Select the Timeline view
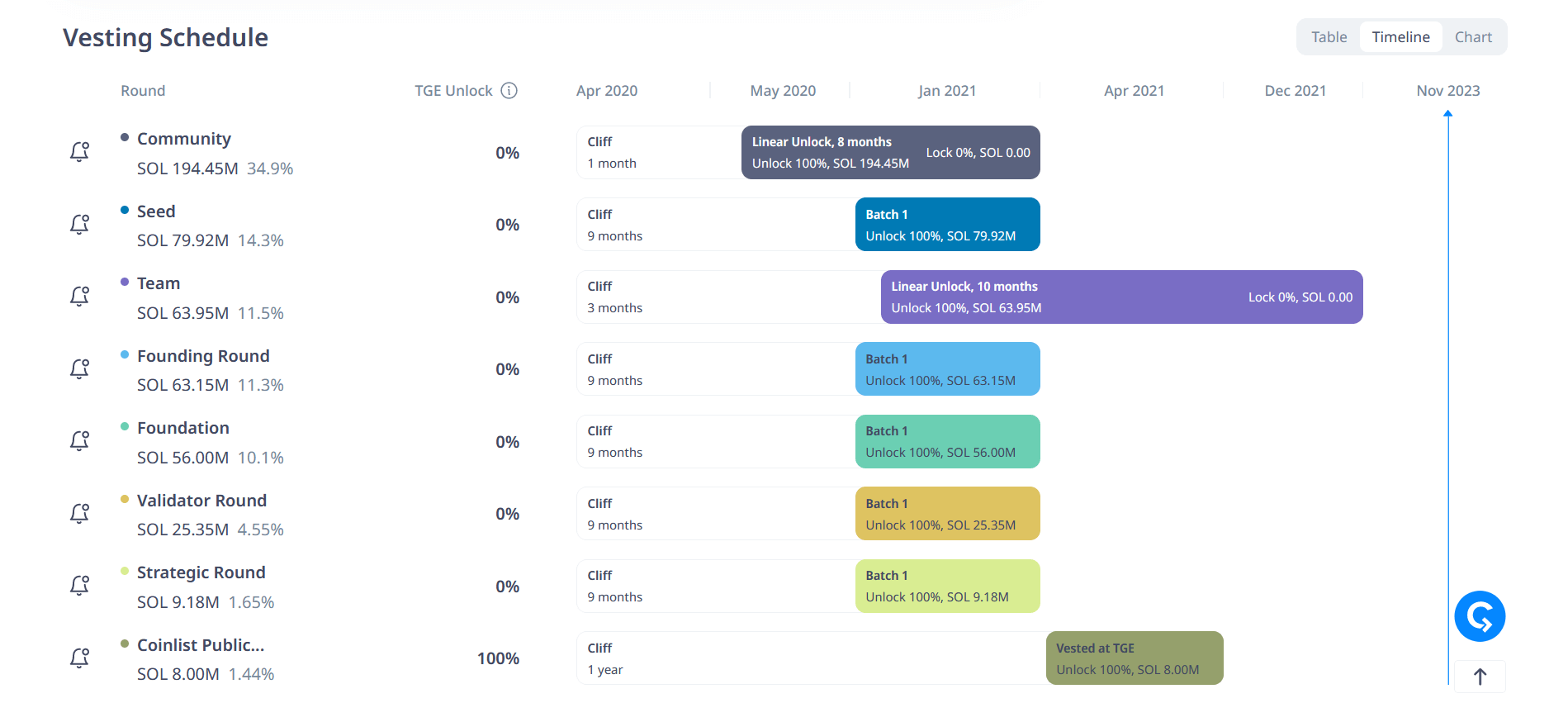This screenshot has width=1568, height=703. click(x=1400, y=36)
